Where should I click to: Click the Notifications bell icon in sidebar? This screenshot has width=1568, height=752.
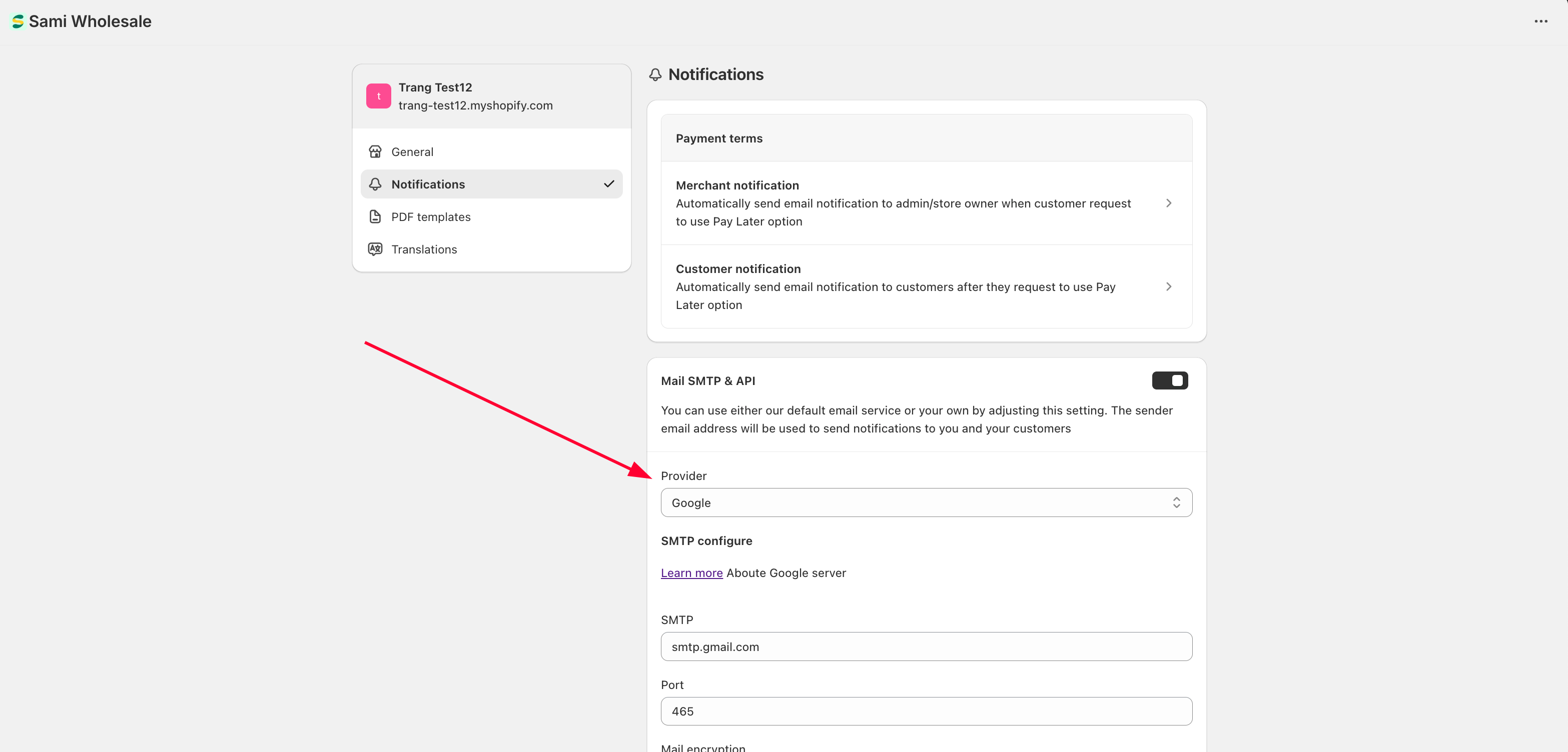tap(375, 183)
